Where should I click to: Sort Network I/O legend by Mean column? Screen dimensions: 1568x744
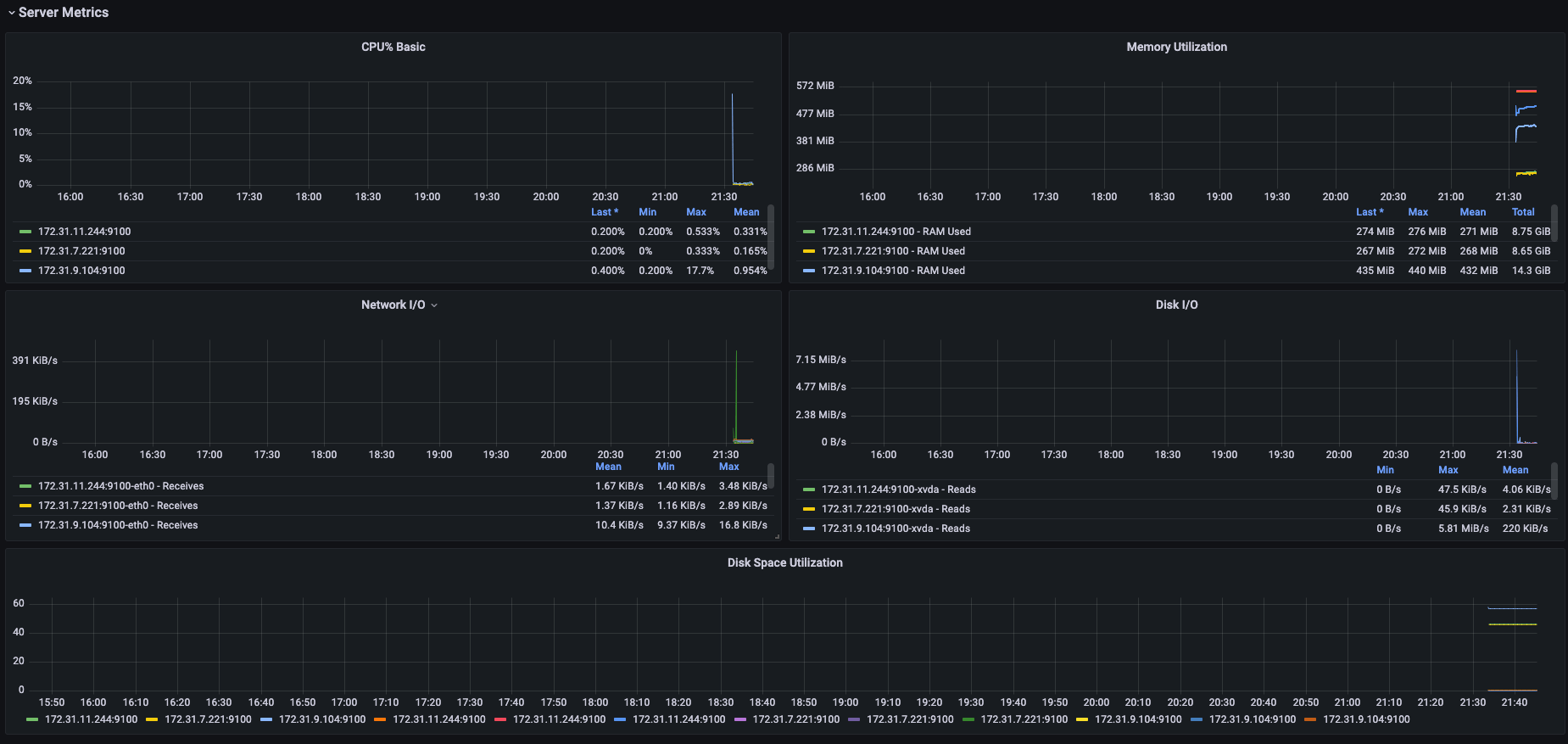point(608,467)
